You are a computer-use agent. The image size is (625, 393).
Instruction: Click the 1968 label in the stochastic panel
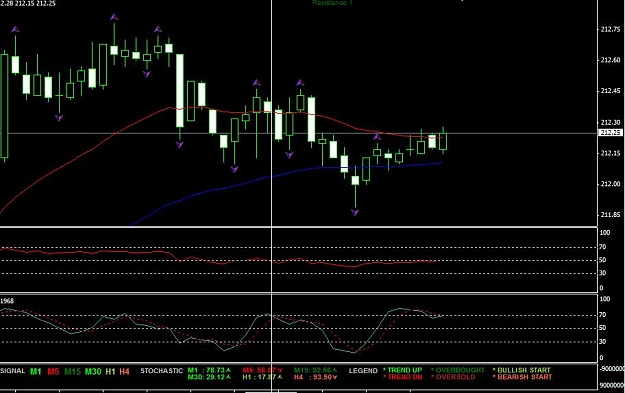tap(7, 301)
